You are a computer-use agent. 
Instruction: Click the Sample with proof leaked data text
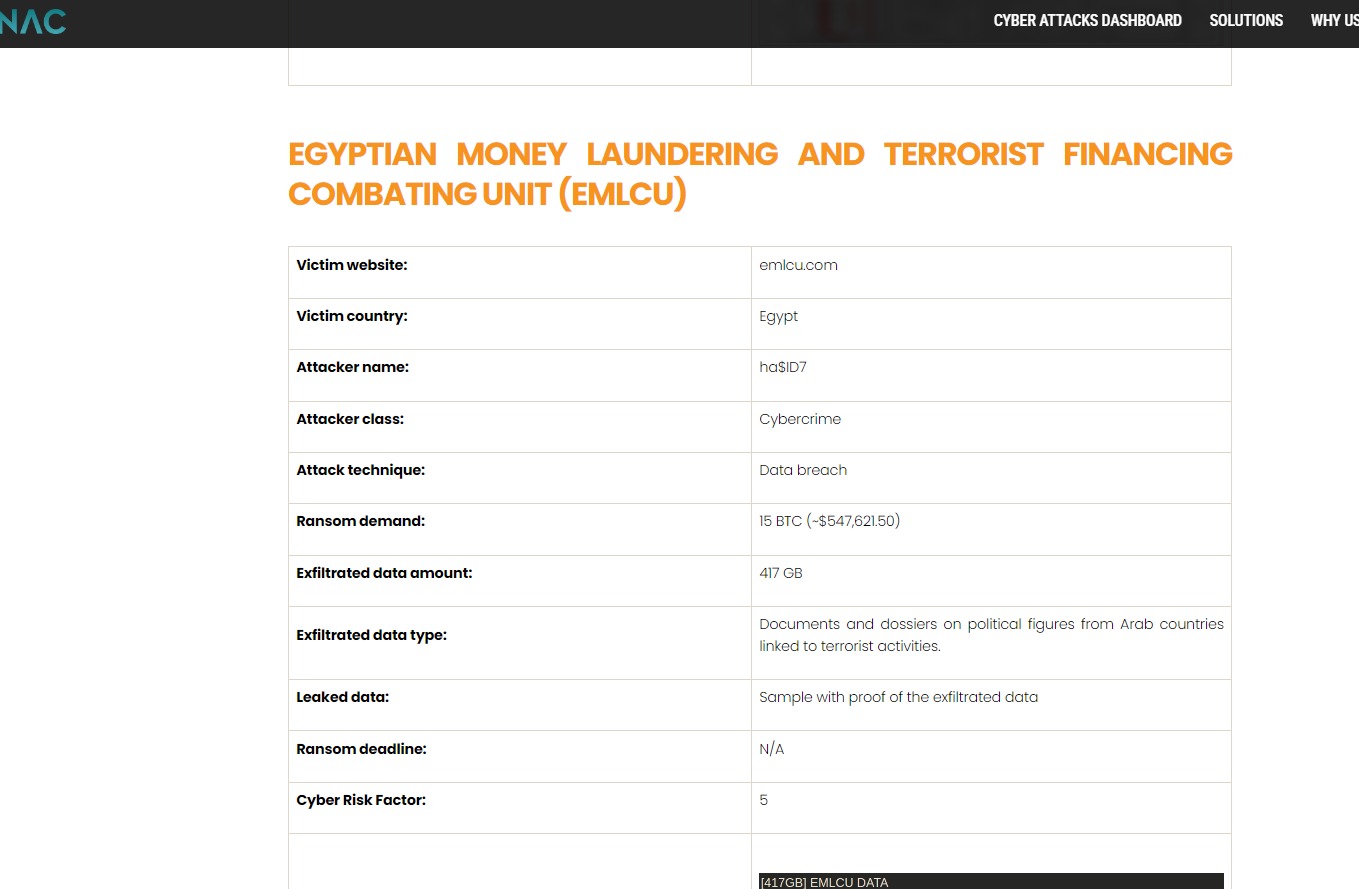(x=898, y=697)
